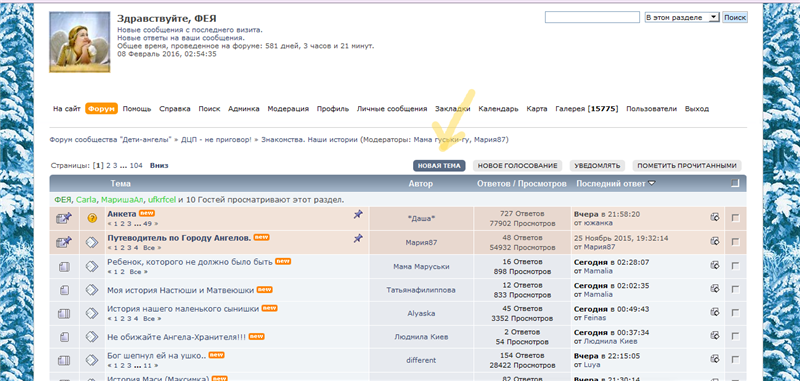Open last post icon for Моя история Настюши
Screen dimensions: 800x381
click(x=715, y=289)
